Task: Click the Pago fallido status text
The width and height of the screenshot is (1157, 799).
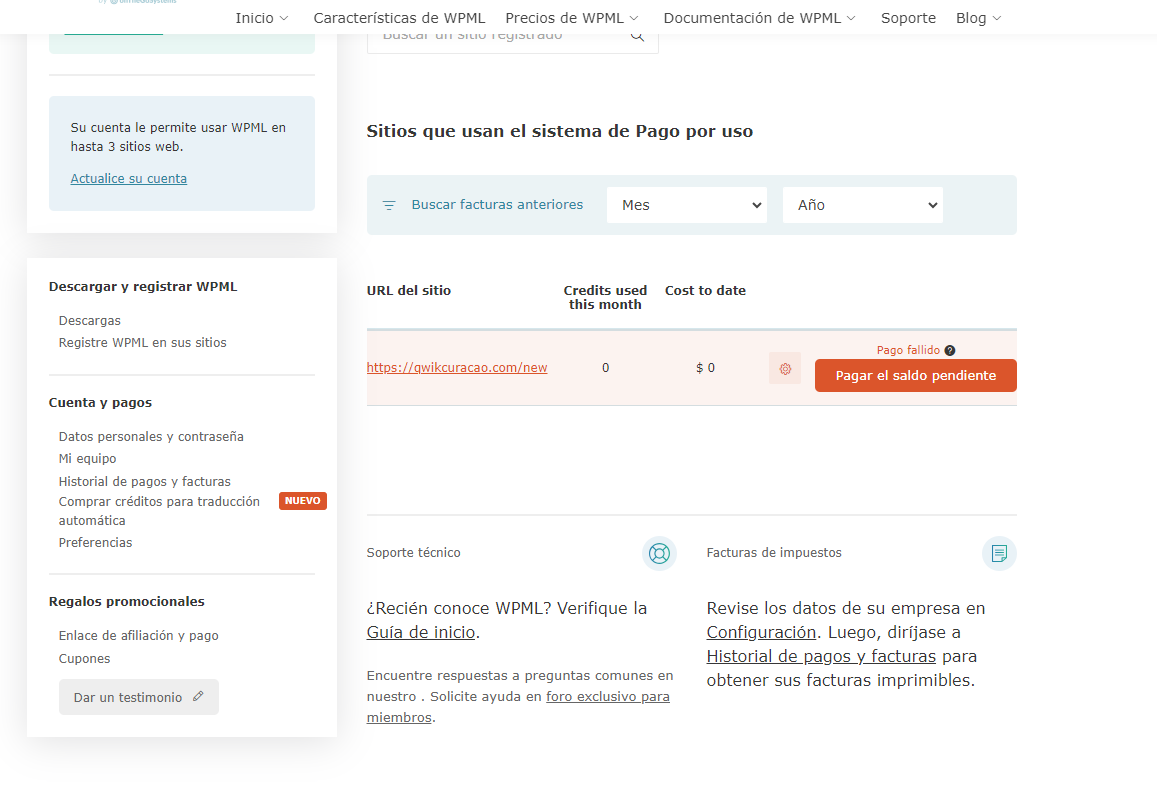Action: (x=908, y=350)
